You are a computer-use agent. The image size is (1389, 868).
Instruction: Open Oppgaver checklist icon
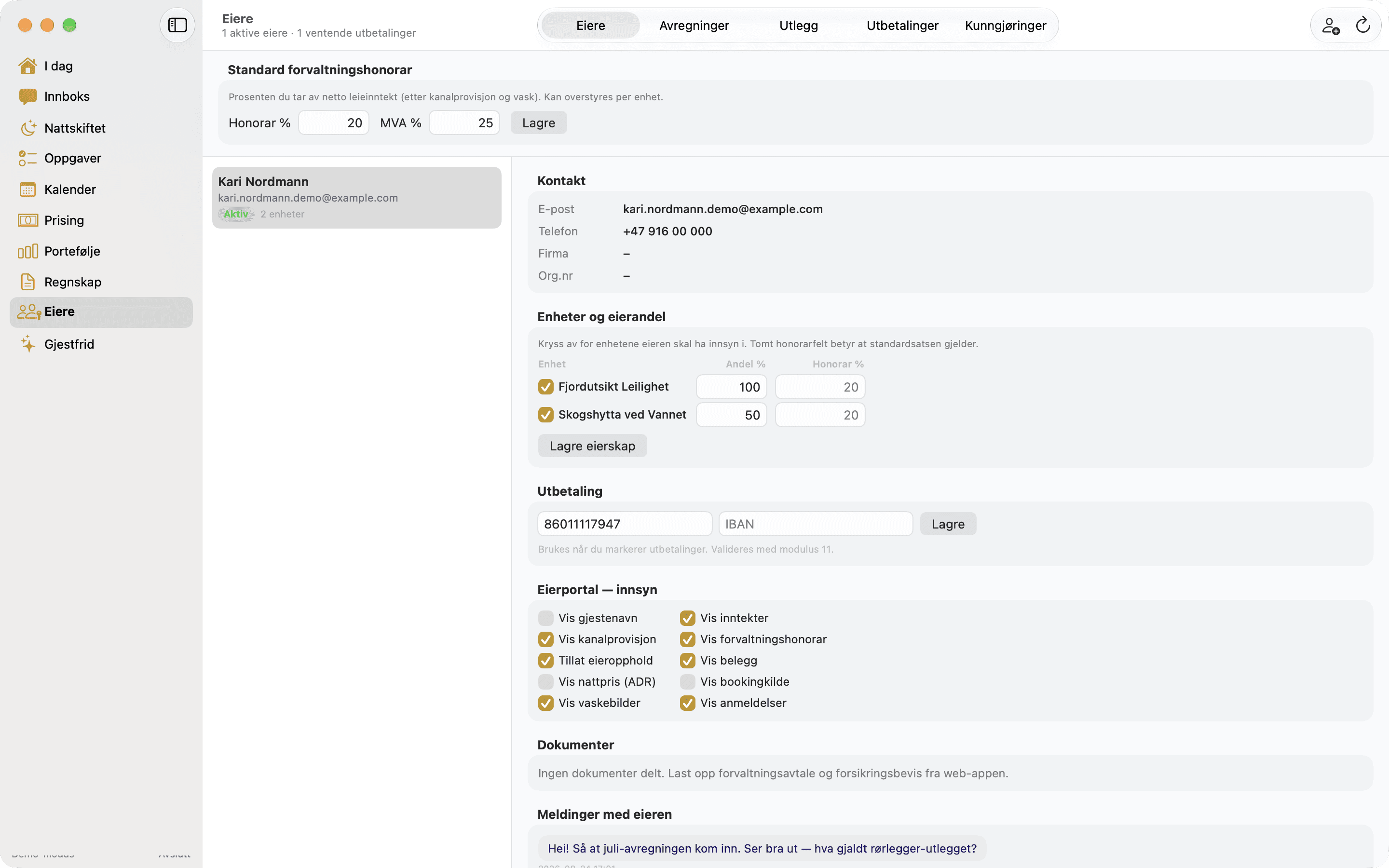[x=27, y=159]
